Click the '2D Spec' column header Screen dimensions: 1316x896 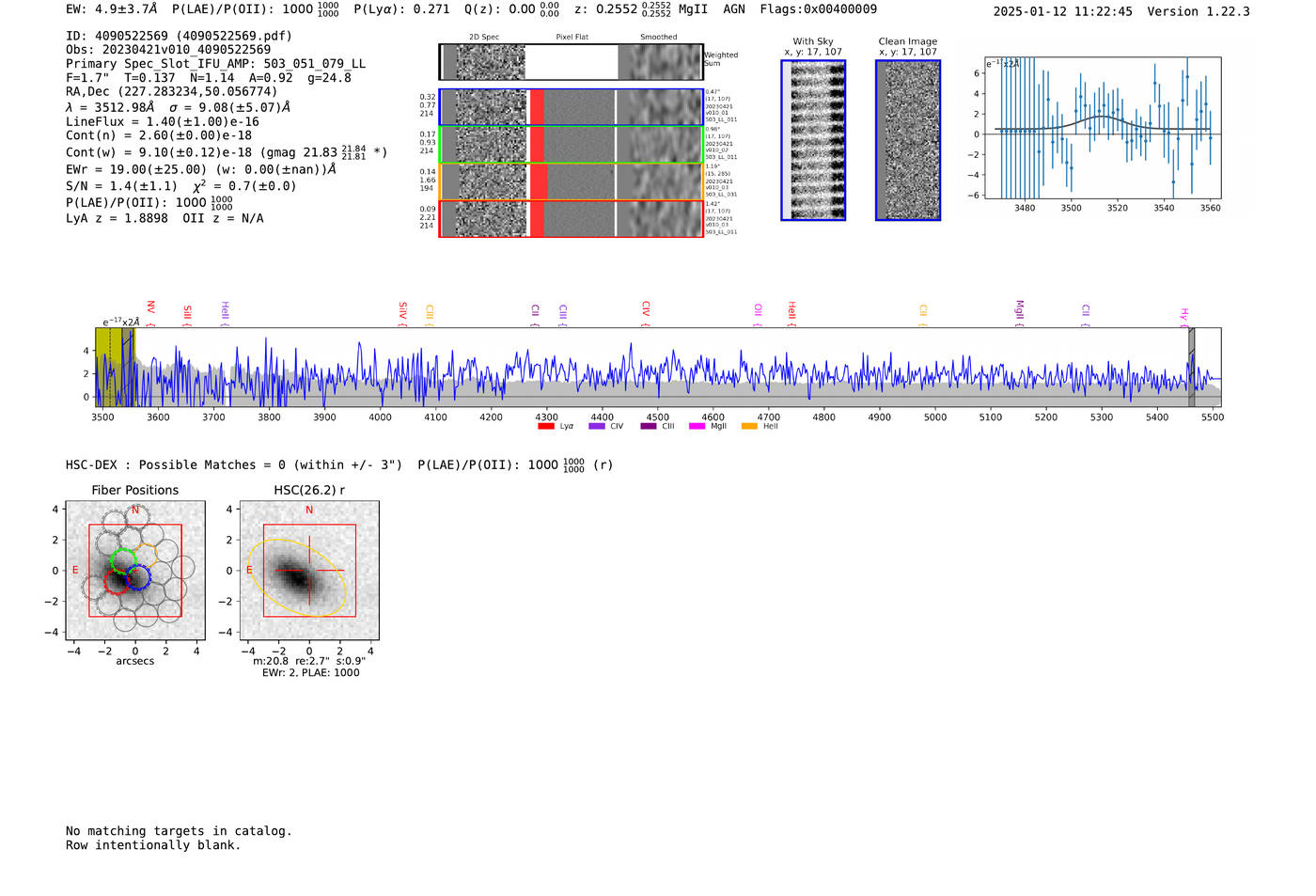pyautogui.click(x=484, y=38)
